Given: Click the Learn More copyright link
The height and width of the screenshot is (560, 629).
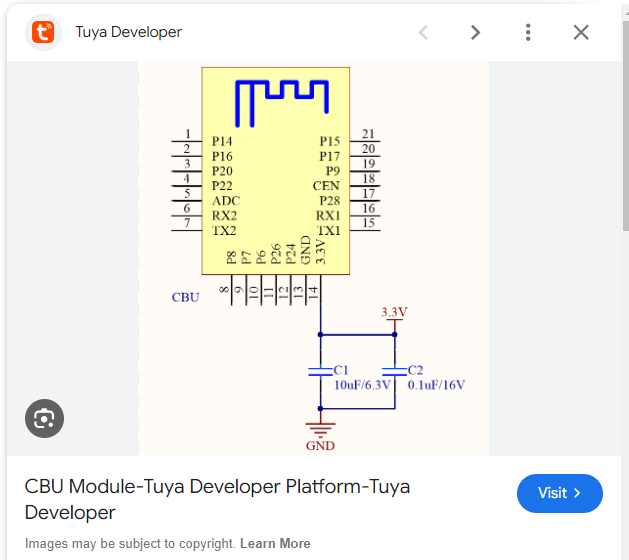Looking at the screenshot, I should [x=275, y=543].
